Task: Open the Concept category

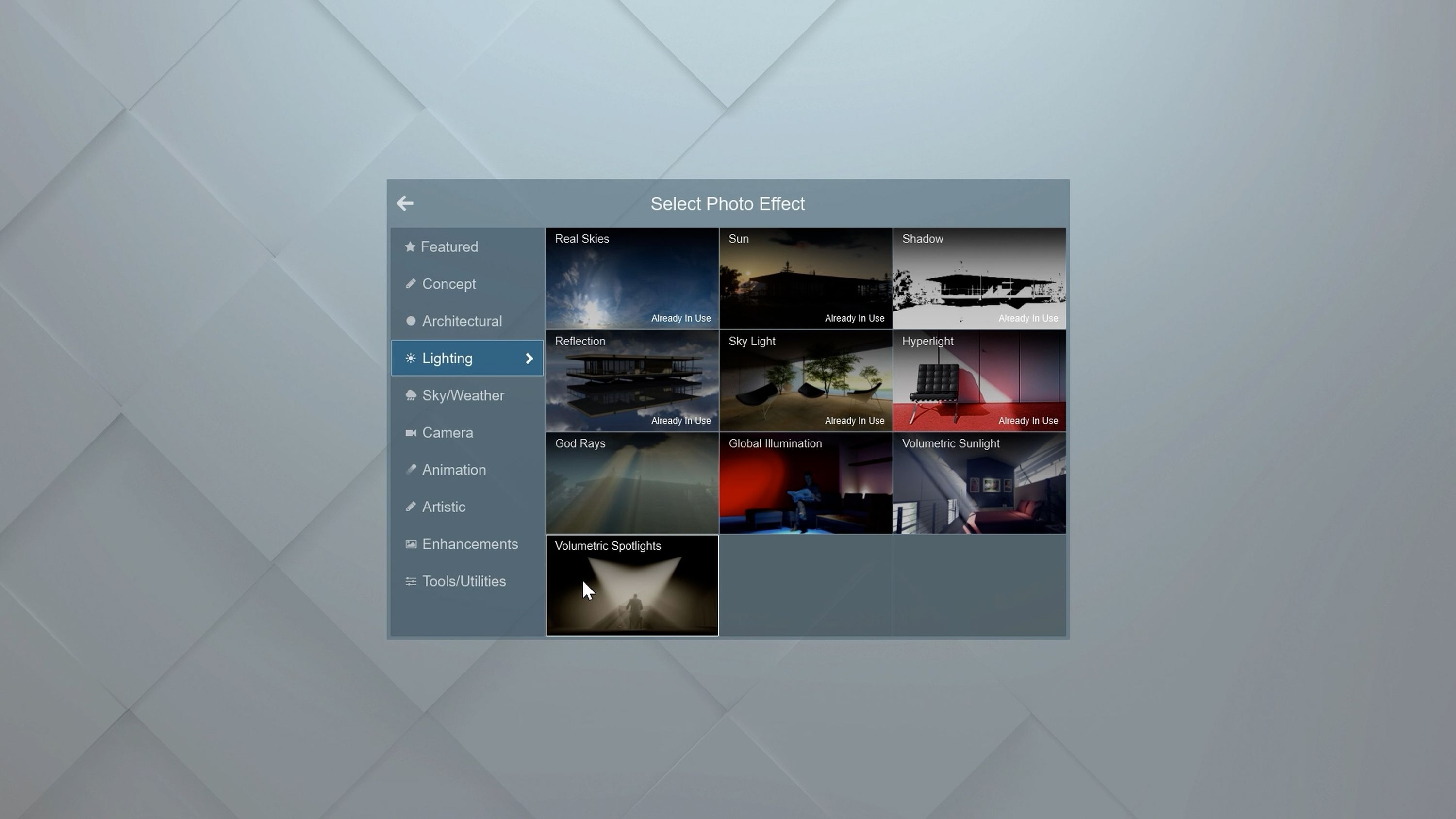Action: click(467, 284)
